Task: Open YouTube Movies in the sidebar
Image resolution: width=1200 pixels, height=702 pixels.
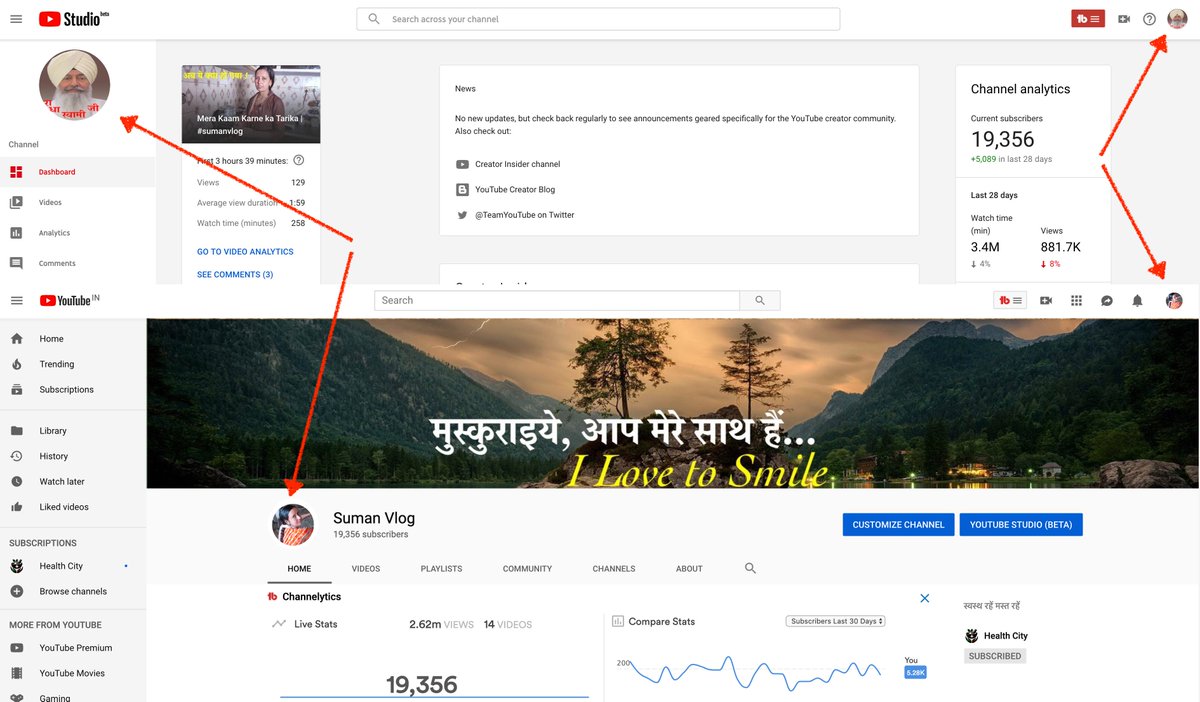Action: tap(73, 673)
